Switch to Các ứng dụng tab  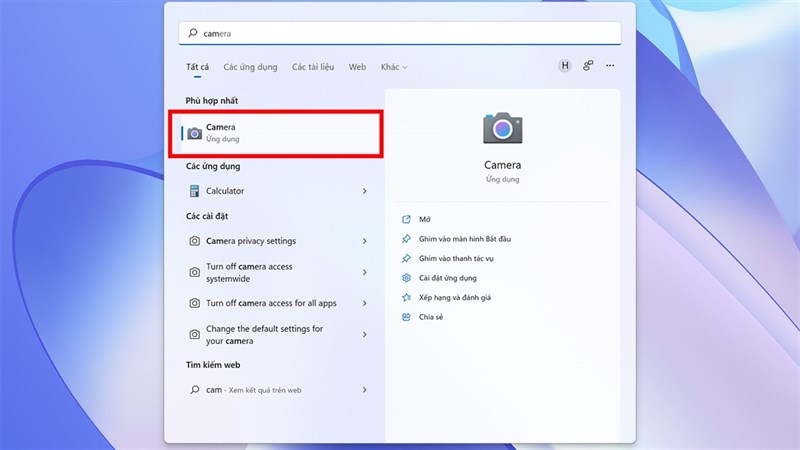[x=251, y=67]
